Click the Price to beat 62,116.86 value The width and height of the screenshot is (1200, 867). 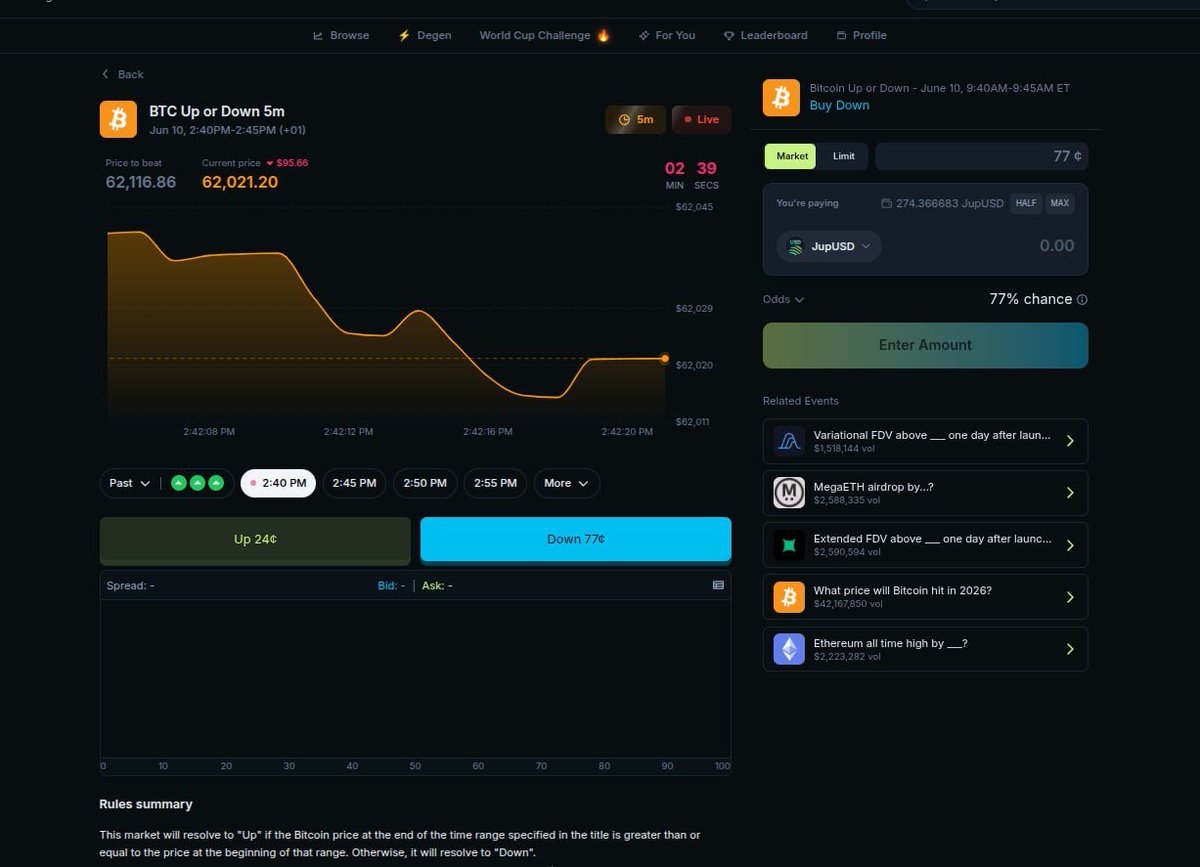141,182
